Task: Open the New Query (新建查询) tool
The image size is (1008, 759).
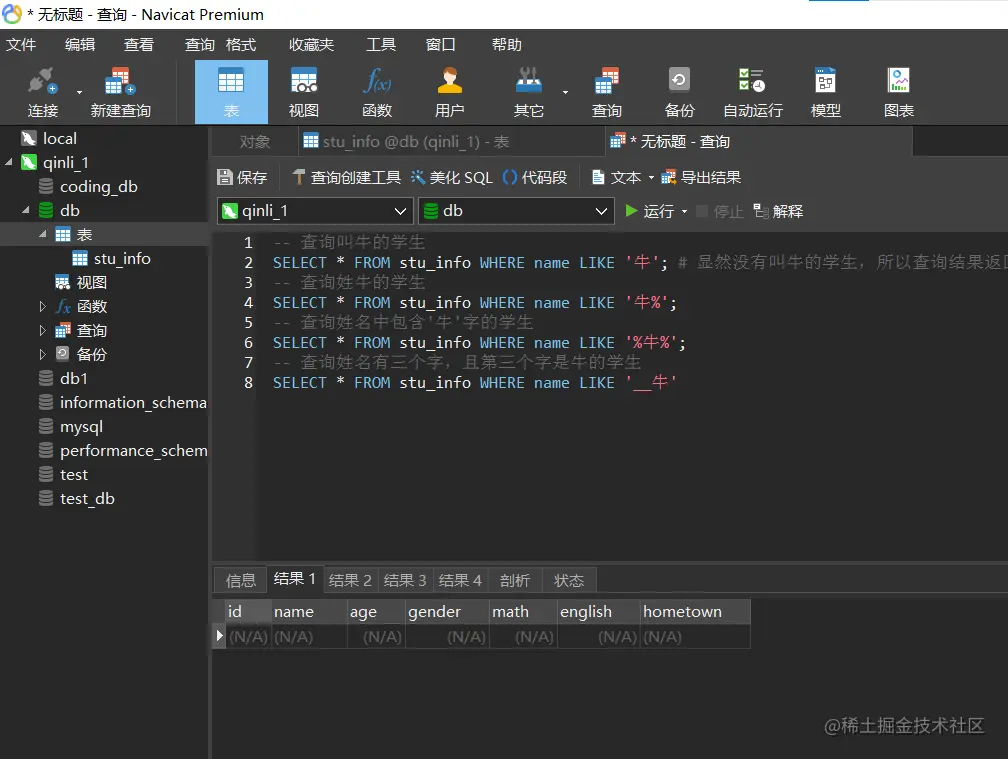Action: pos(120,93)
